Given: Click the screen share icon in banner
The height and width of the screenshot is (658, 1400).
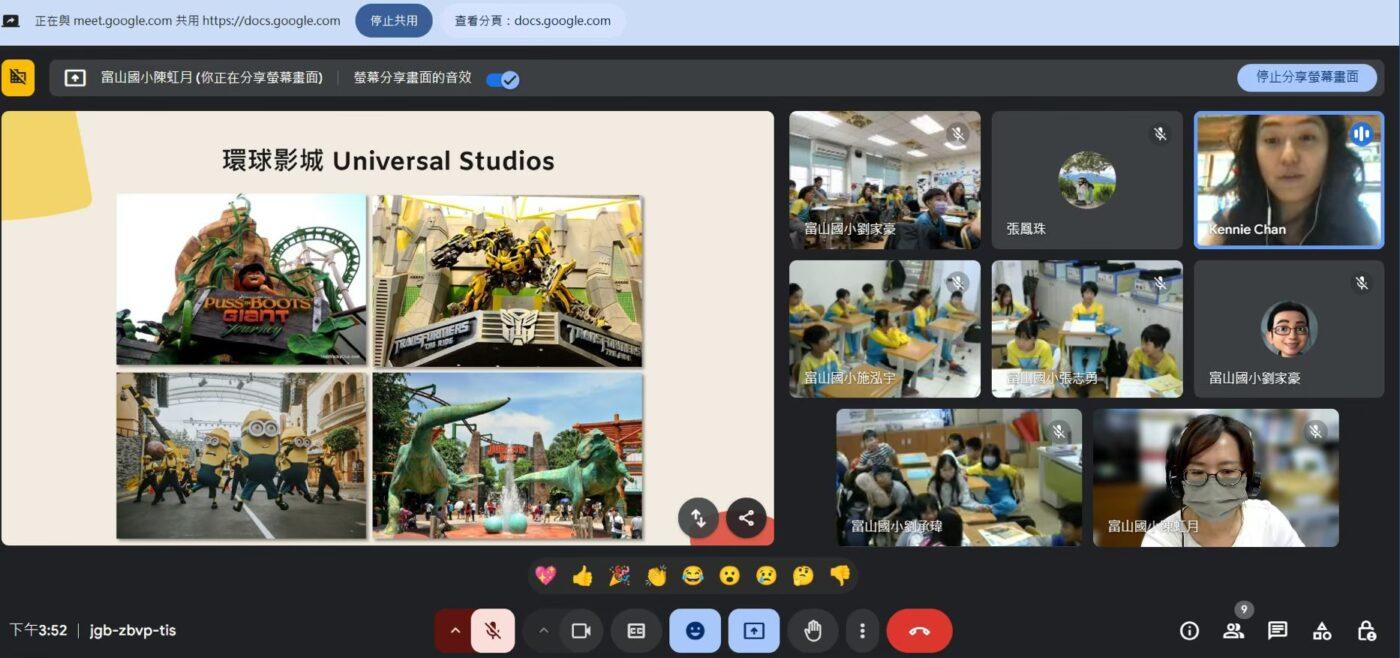Looking at the screenshot, I should coord(75,77).
